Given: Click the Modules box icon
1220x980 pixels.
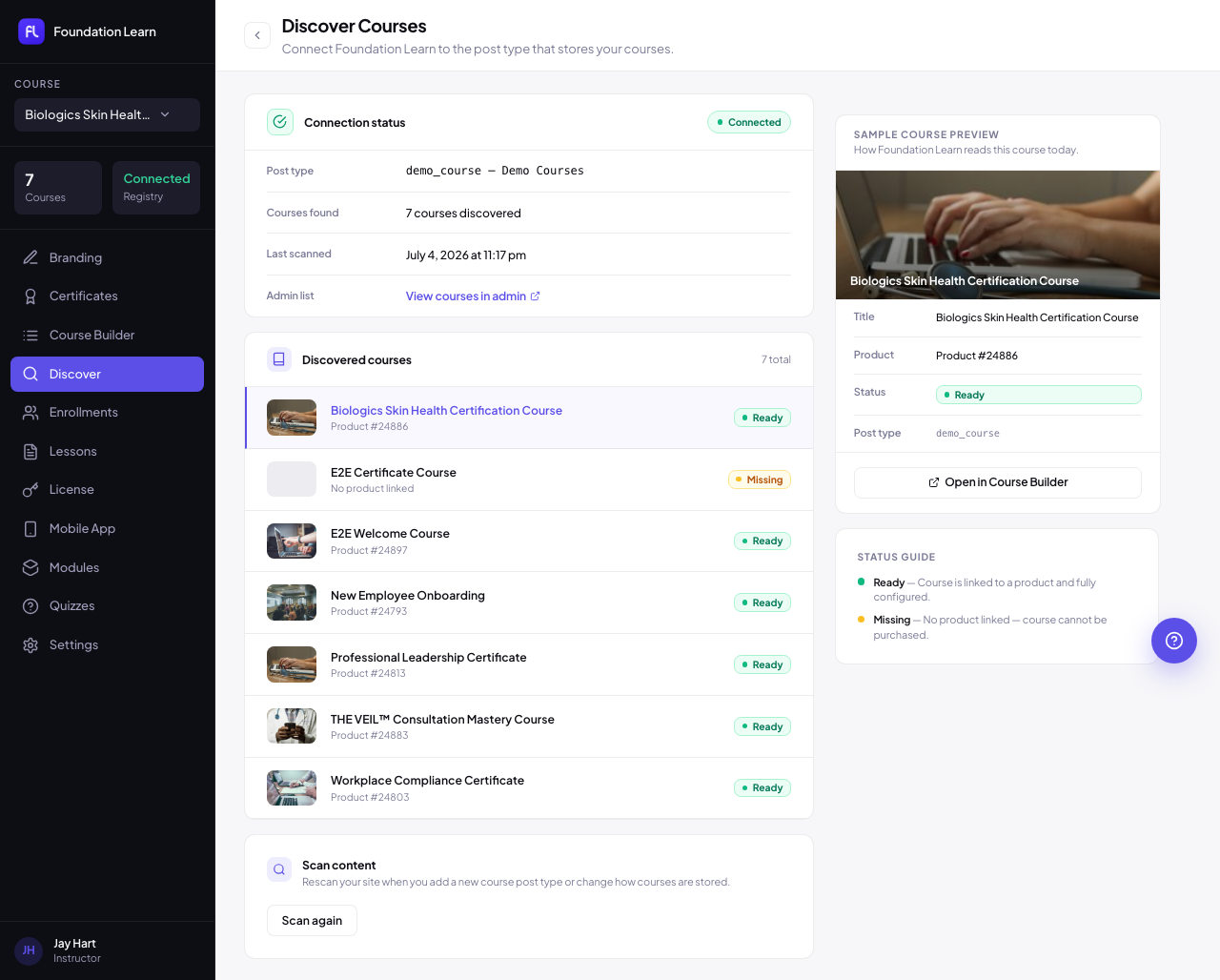Looking at the screenshot, I should pyautogui.click(x=30, y=567).
